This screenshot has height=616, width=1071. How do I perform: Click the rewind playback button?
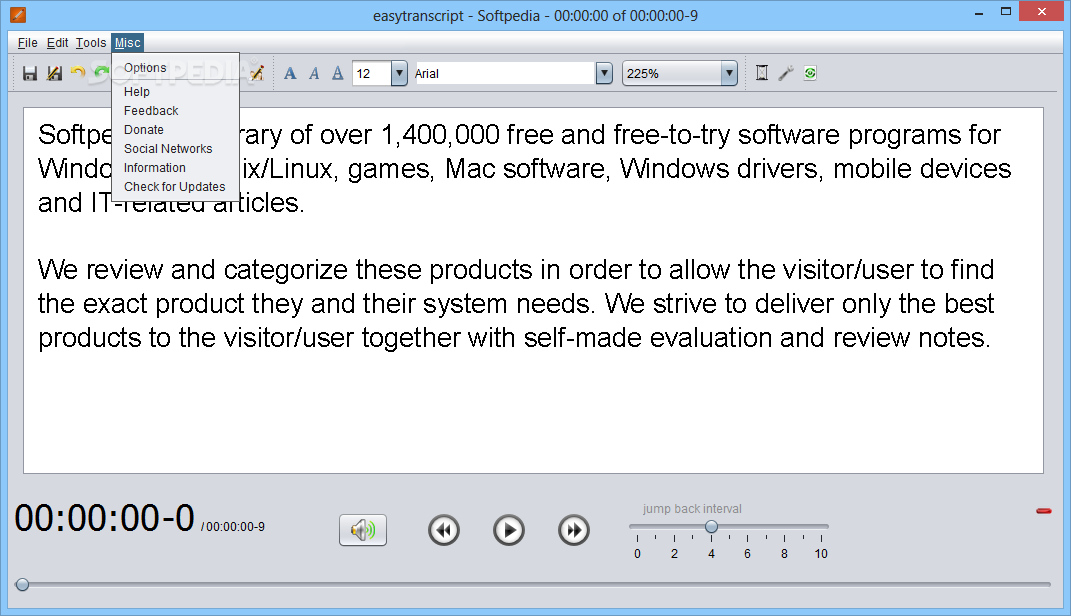[444, 530]
